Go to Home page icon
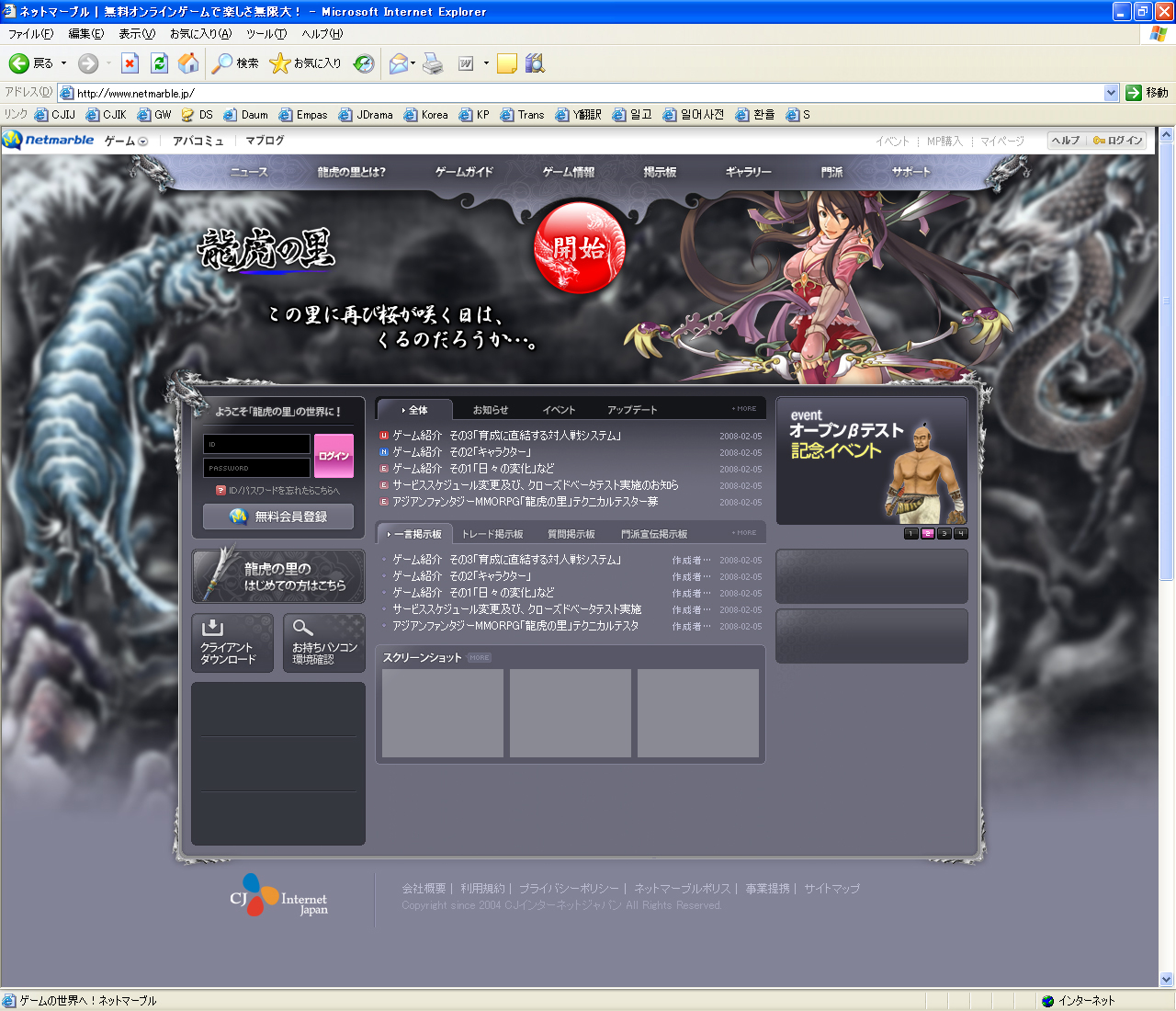 point(188,63)
